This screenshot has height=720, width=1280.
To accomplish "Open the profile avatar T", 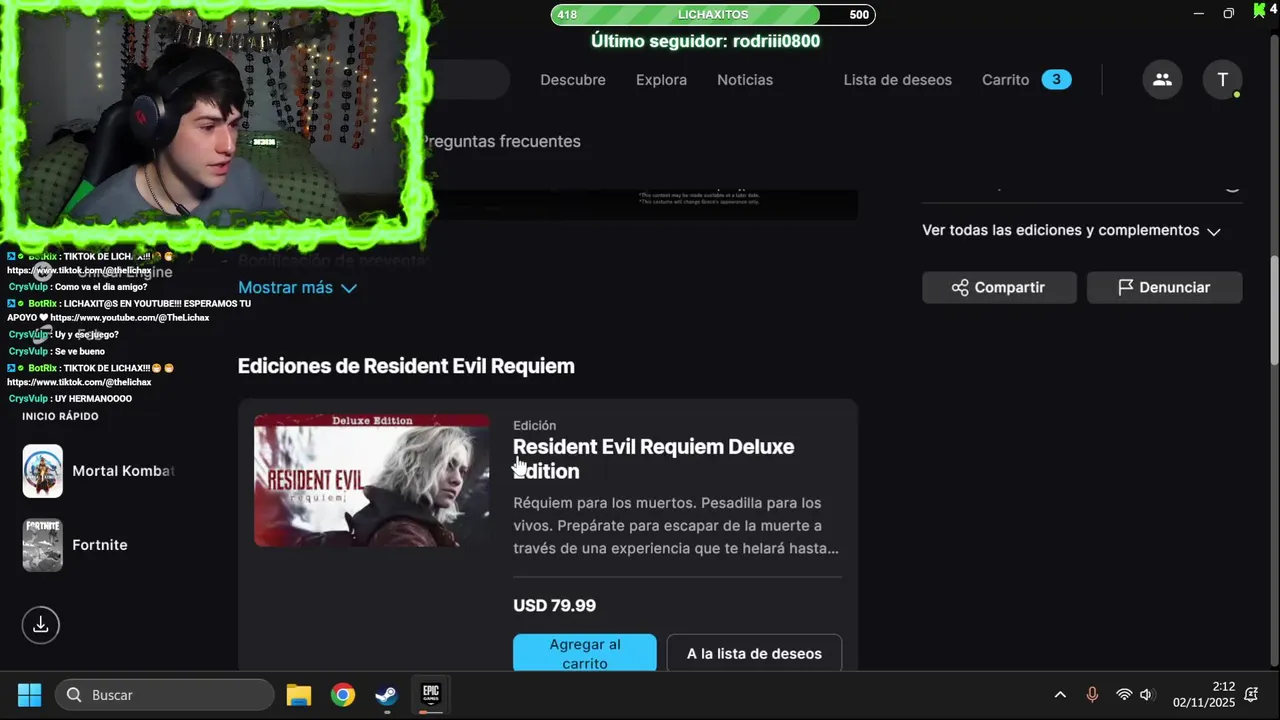I will click(x=1222, y=80).
